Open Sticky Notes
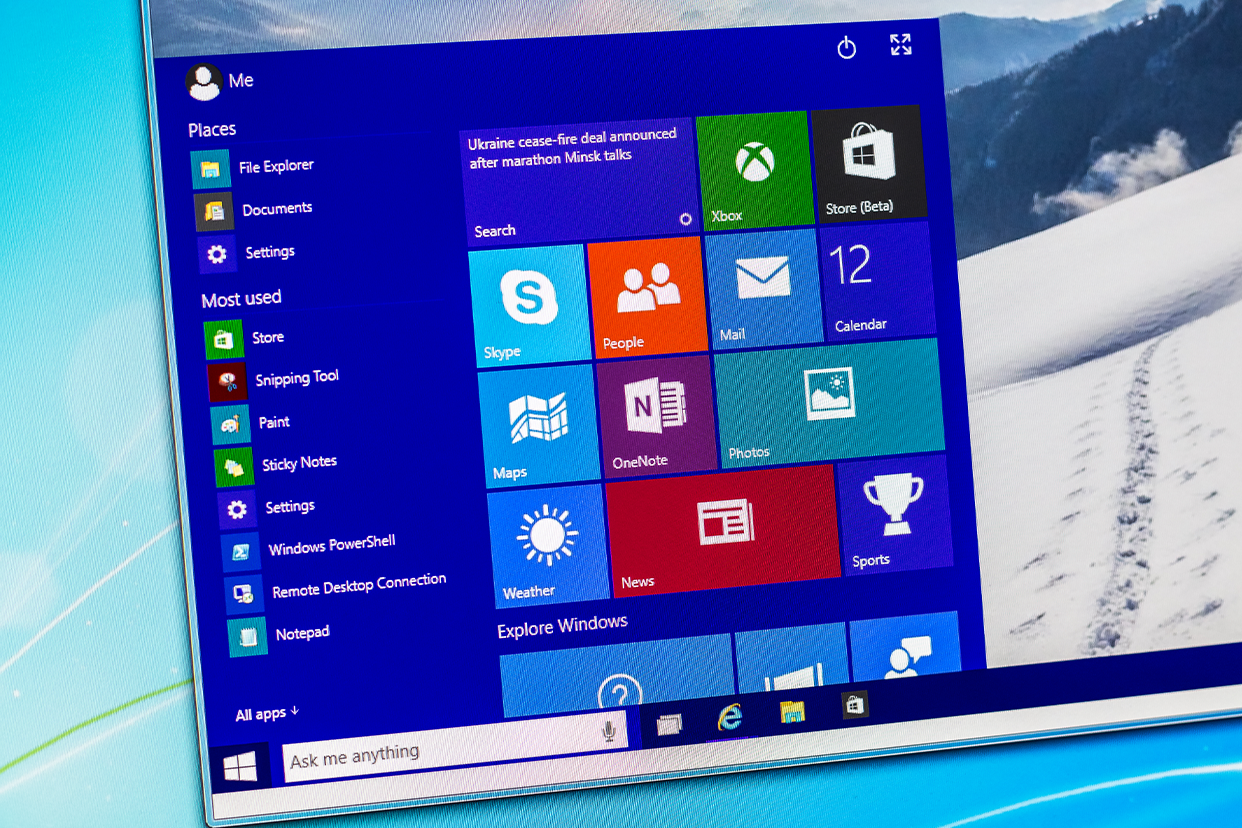Screen dimensions: 1242x828 pos(276,465)
